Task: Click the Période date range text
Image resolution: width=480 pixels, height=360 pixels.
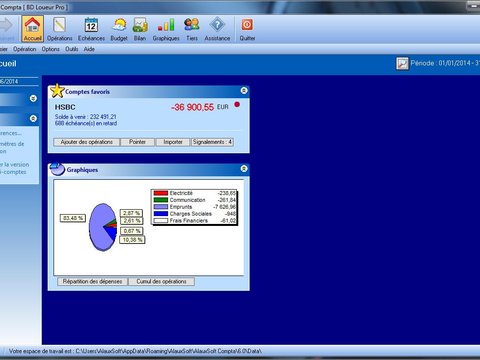Action: point(445,63)
